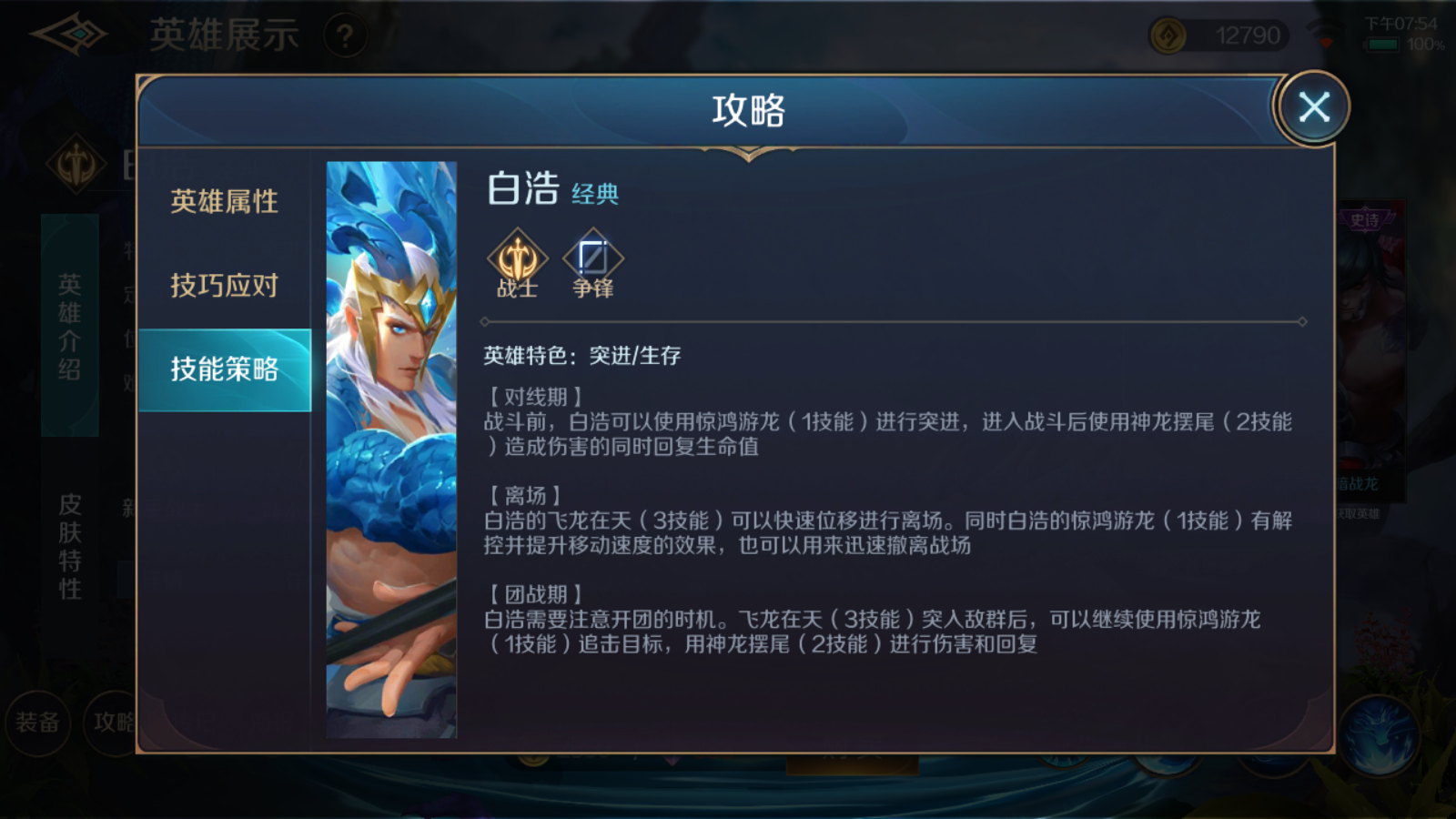Tap the battery status indicator
The height and width of the screenshot is (819, 1456).
1381,45
